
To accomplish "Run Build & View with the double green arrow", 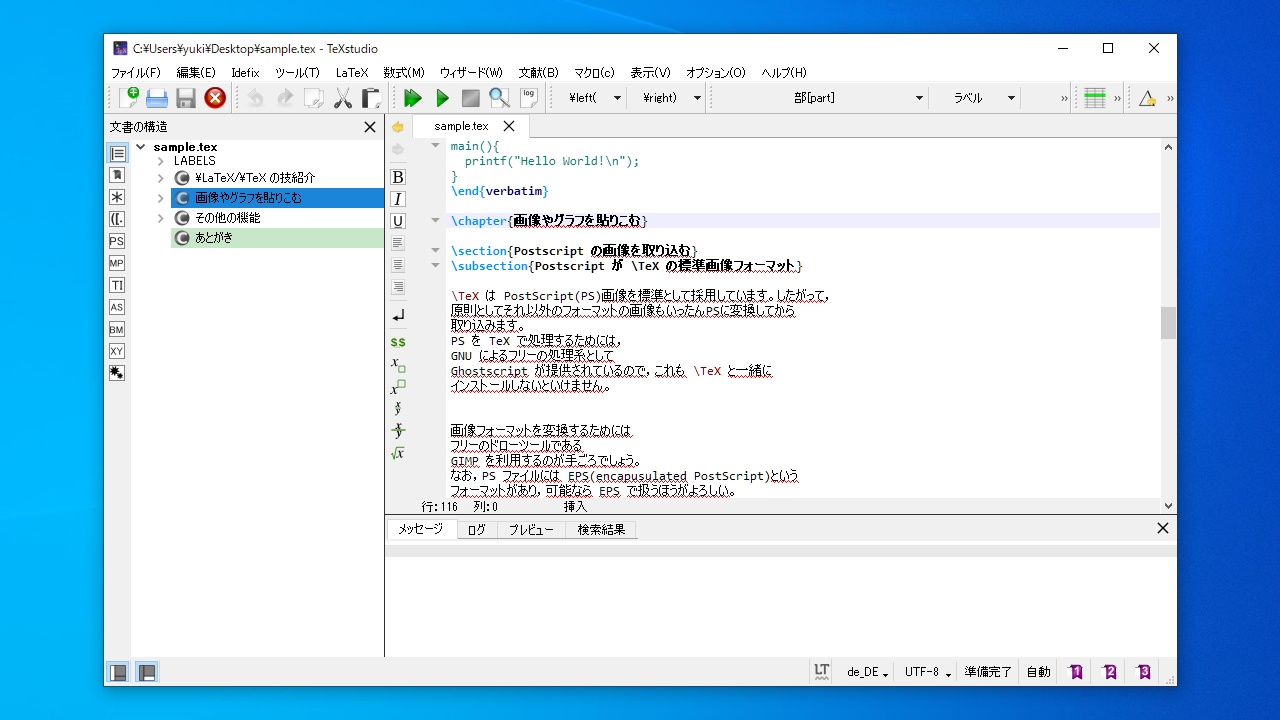I will point(413,98).
